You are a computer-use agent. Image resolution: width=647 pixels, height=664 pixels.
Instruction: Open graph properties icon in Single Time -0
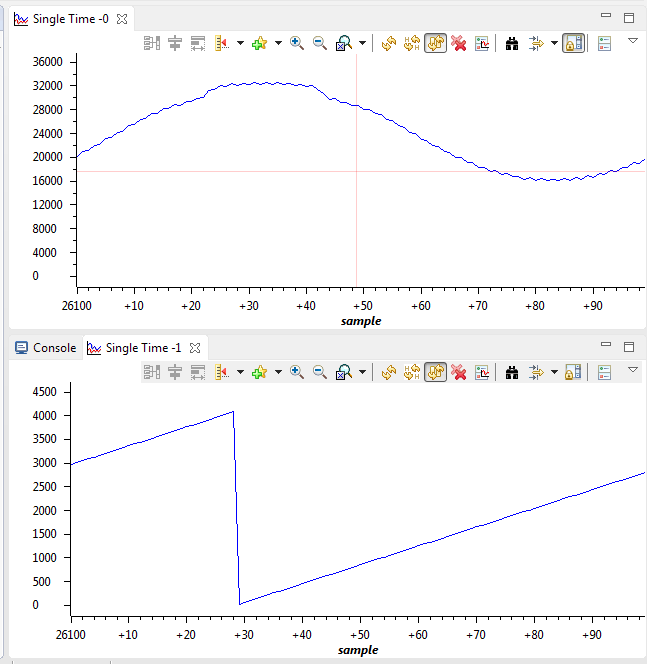(482, 43)
